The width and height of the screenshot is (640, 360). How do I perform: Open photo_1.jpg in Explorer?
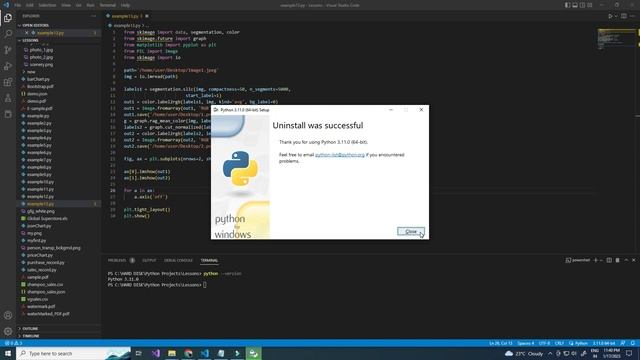(x=41, y=50)
